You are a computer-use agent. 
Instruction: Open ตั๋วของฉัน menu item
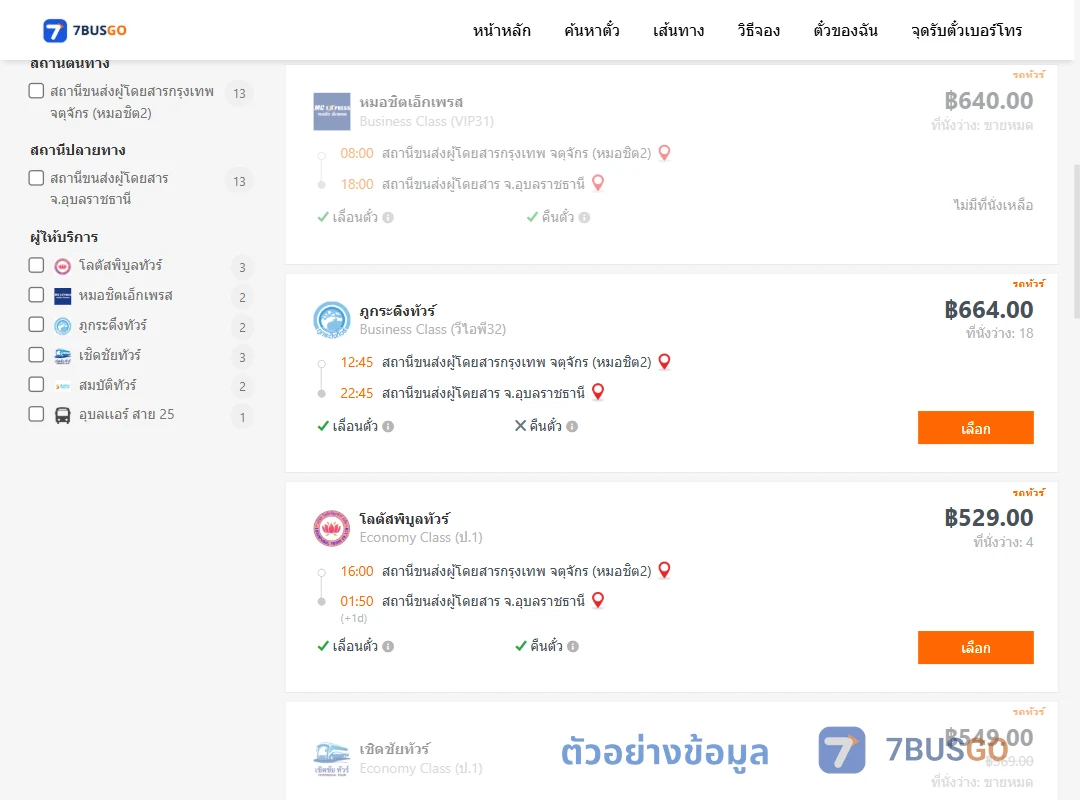[x=845, y=30]
